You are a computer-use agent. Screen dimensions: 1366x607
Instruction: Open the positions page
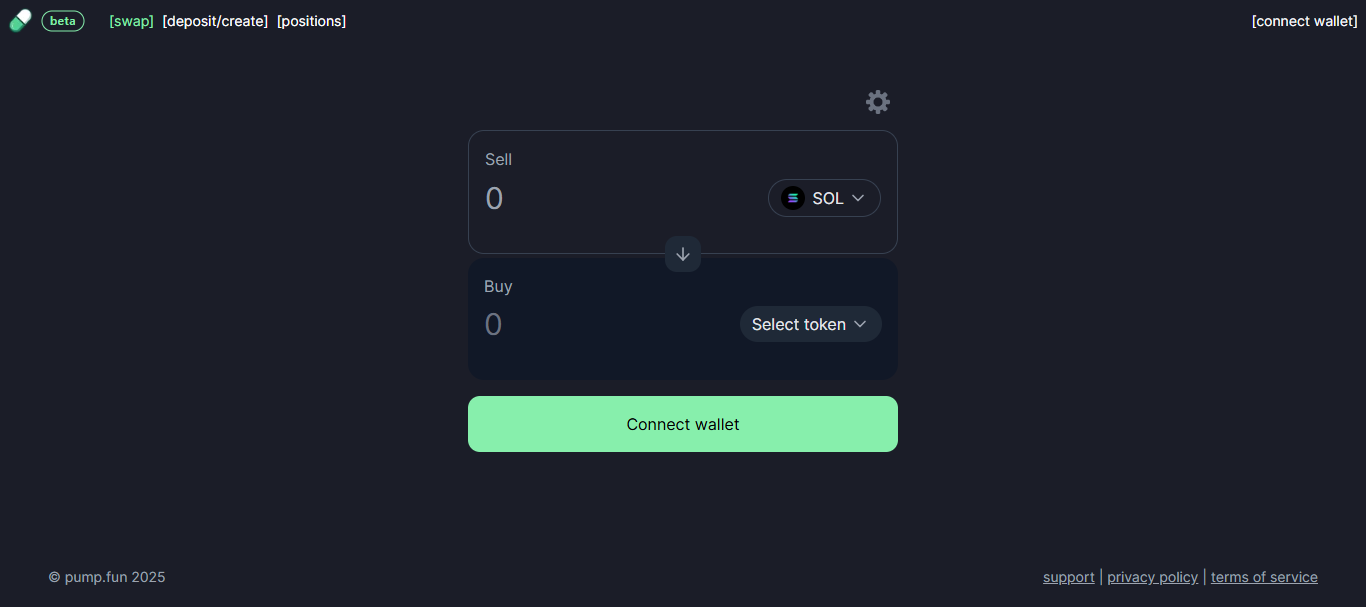tap(311, 20)
